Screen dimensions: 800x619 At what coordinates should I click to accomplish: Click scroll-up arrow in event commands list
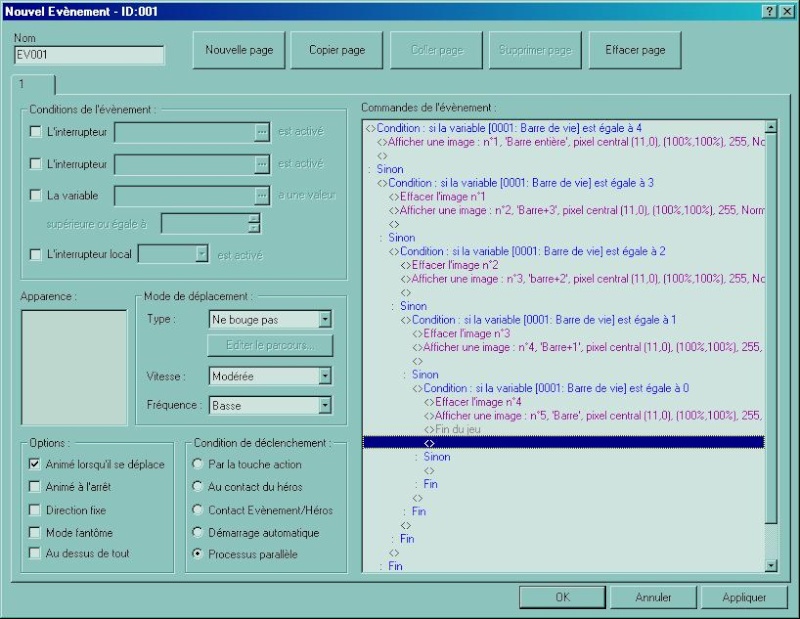770,128
